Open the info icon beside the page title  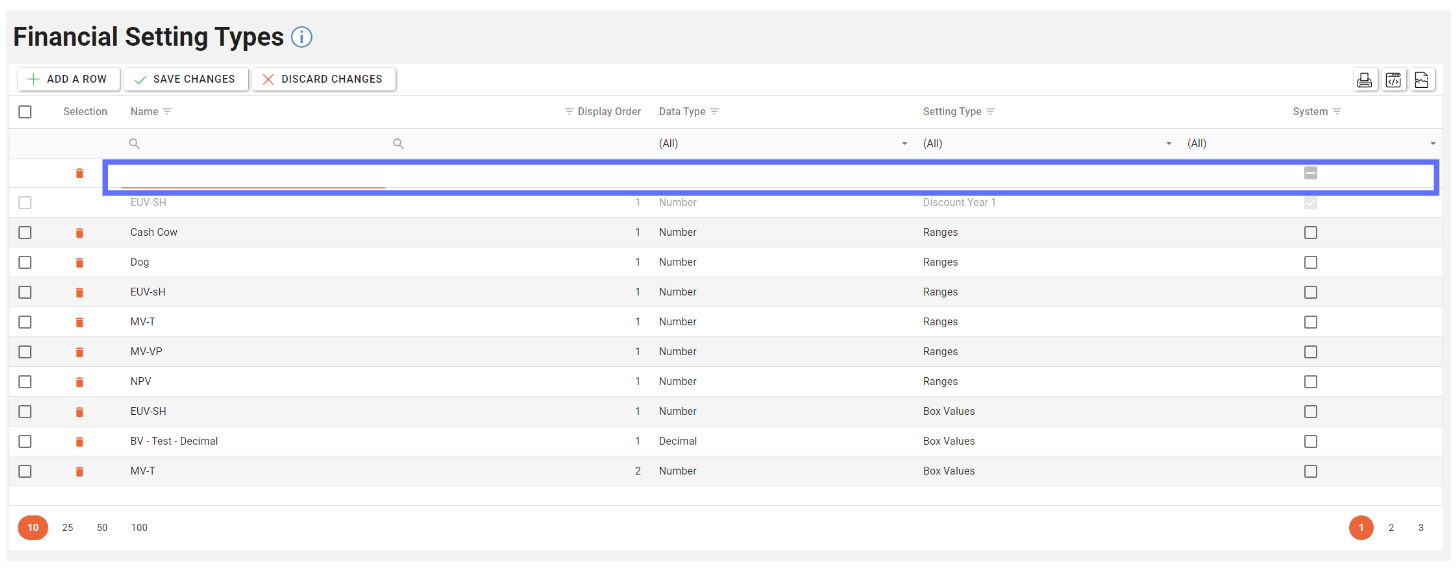click(x=301, y=37)
